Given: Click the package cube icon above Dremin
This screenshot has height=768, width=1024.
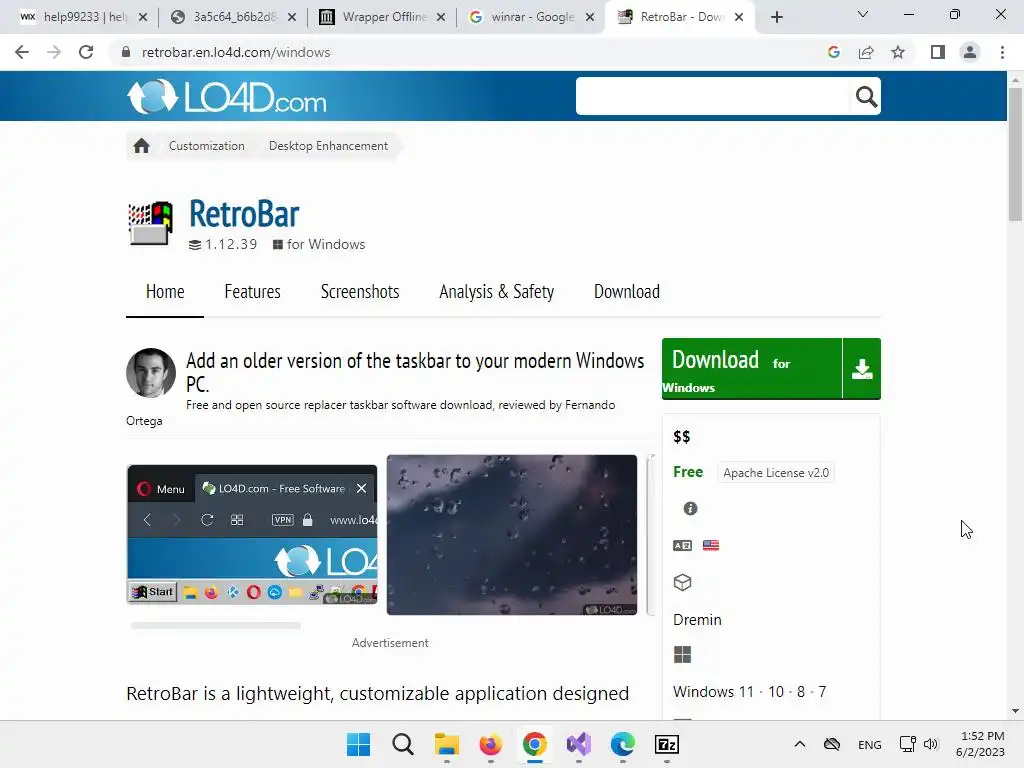Looking at the screenshot, I should click(682, 582).
